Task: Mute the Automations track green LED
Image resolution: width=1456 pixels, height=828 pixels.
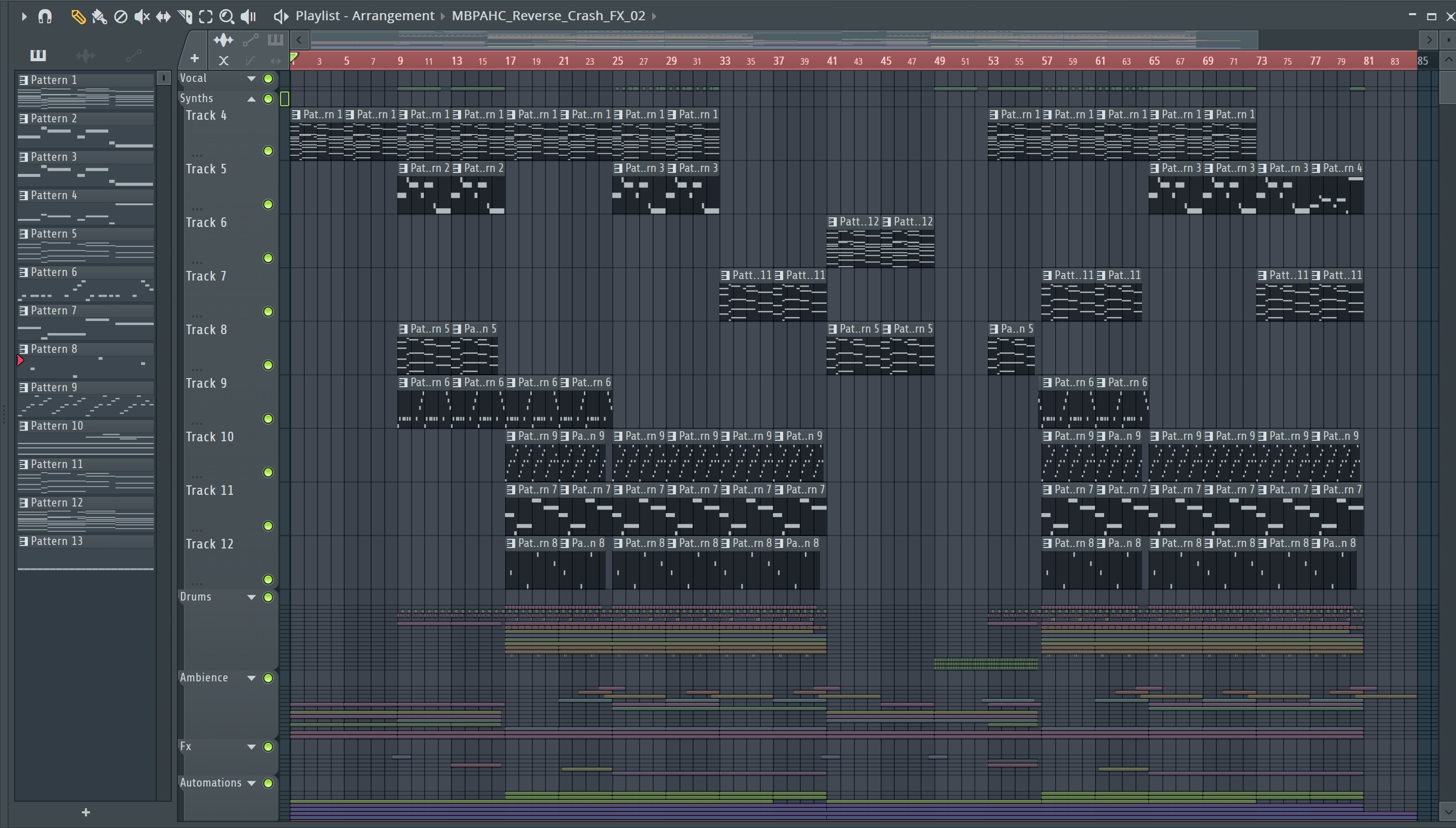Action: coord(268,783)
